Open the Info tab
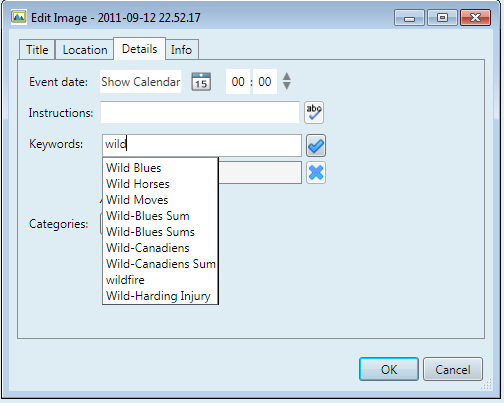This screenshot has width=504, height=403. coord(182,50)
